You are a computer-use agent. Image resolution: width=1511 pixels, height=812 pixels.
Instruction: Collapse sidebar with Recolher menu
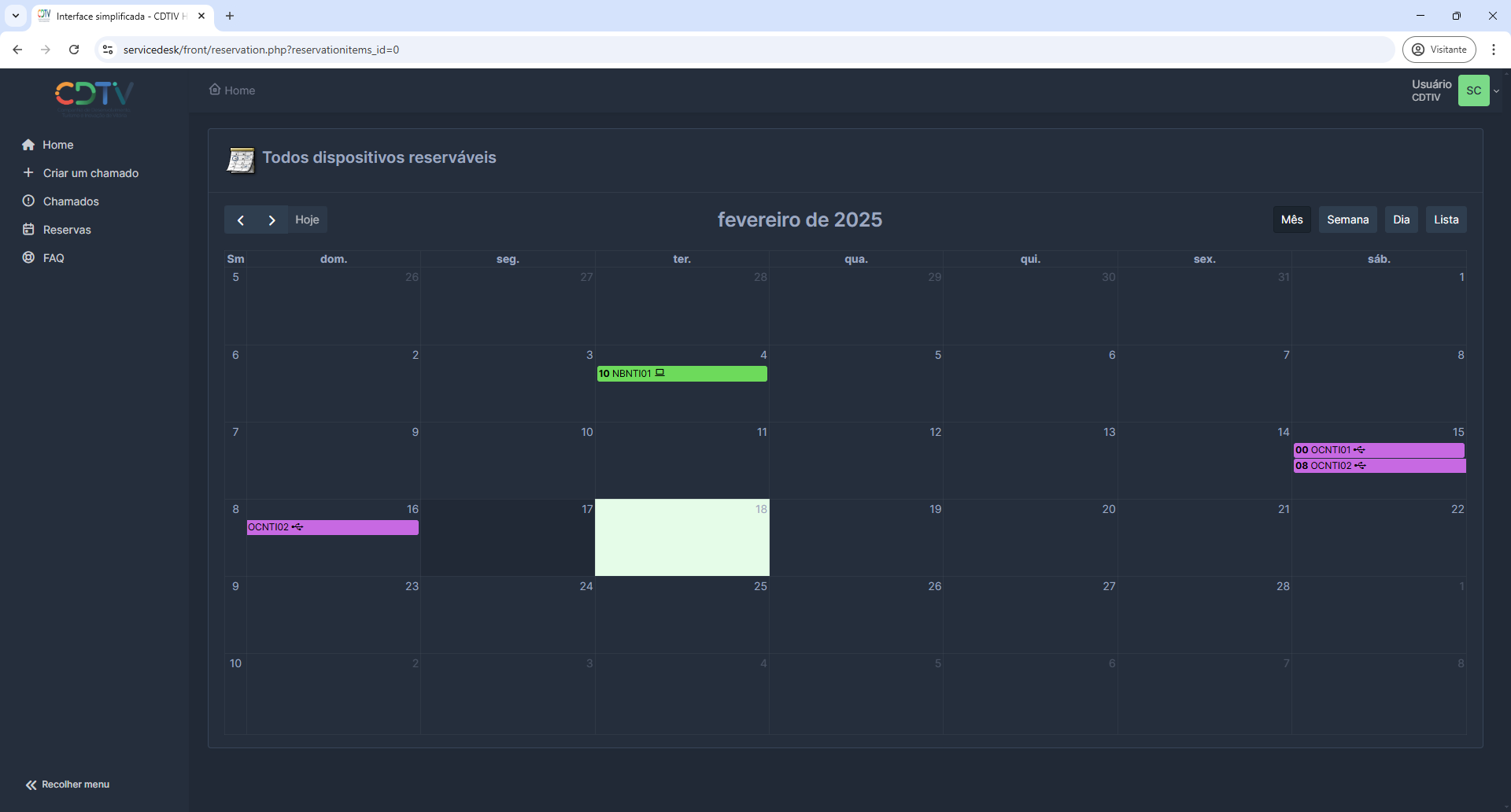[x=68, y=784]
